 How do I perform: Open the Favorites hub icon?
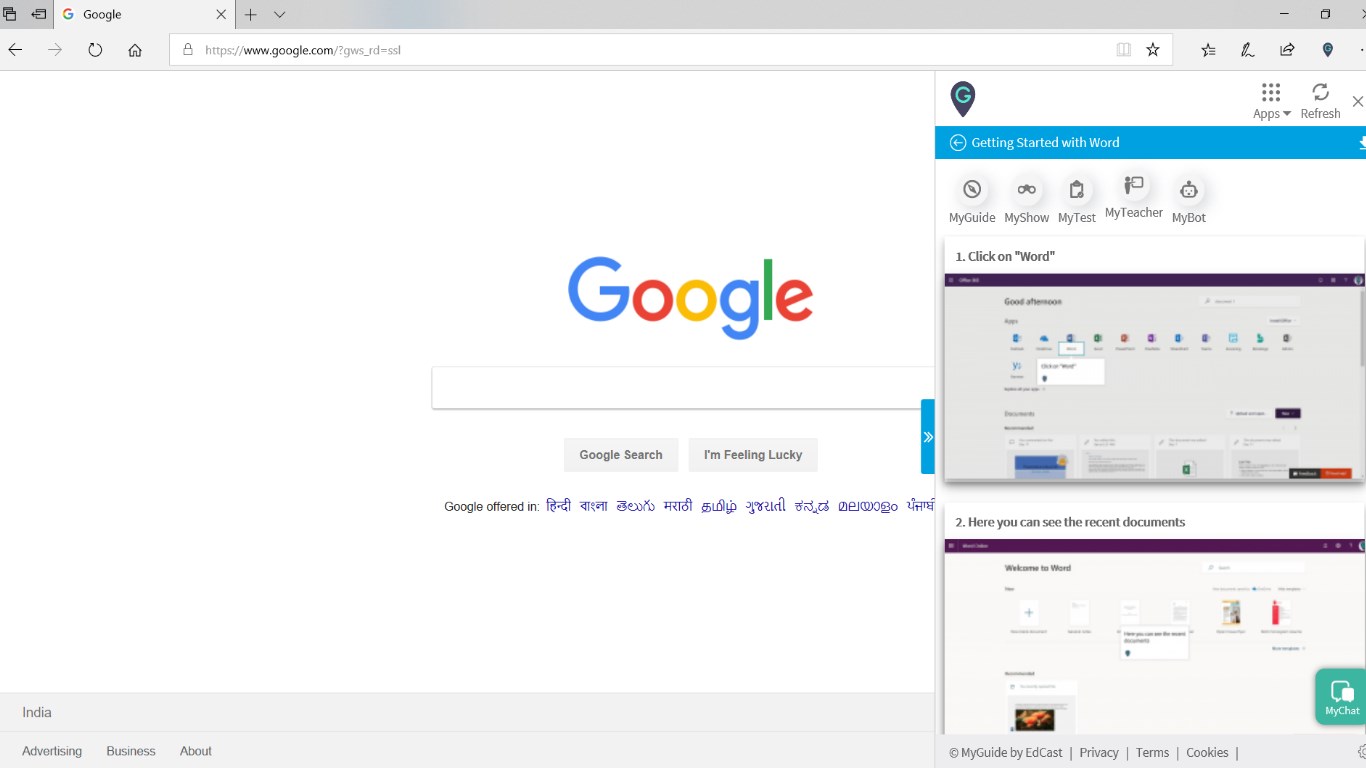pos(1209,50)
